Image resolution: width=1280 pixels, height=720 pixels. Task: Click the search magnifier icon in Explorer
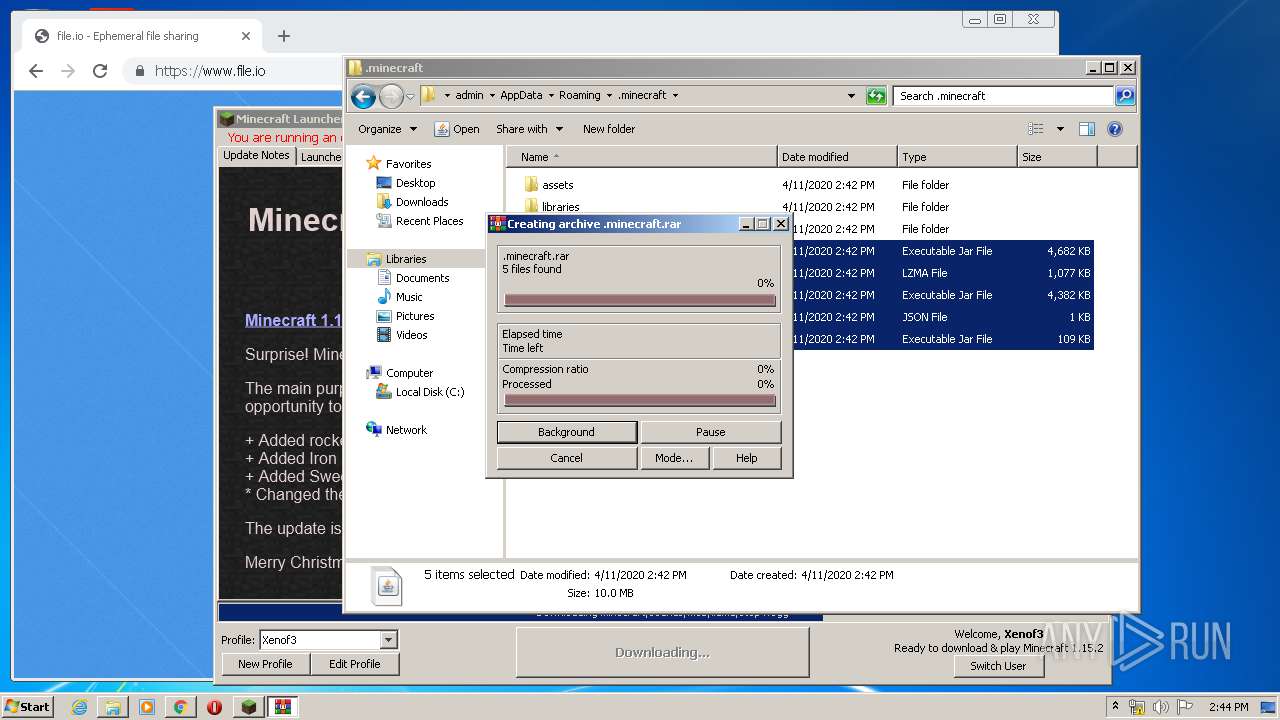[1125, 96]
